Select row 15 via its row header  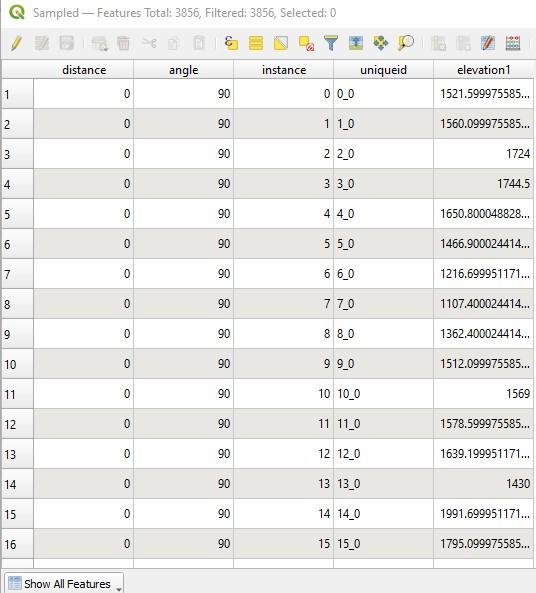click(17, 514)
